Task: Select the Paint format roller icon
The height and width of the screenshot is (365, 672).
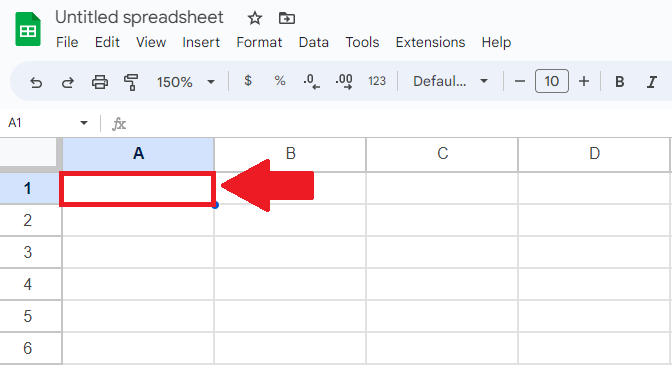Action: click(x=131, y=82)
